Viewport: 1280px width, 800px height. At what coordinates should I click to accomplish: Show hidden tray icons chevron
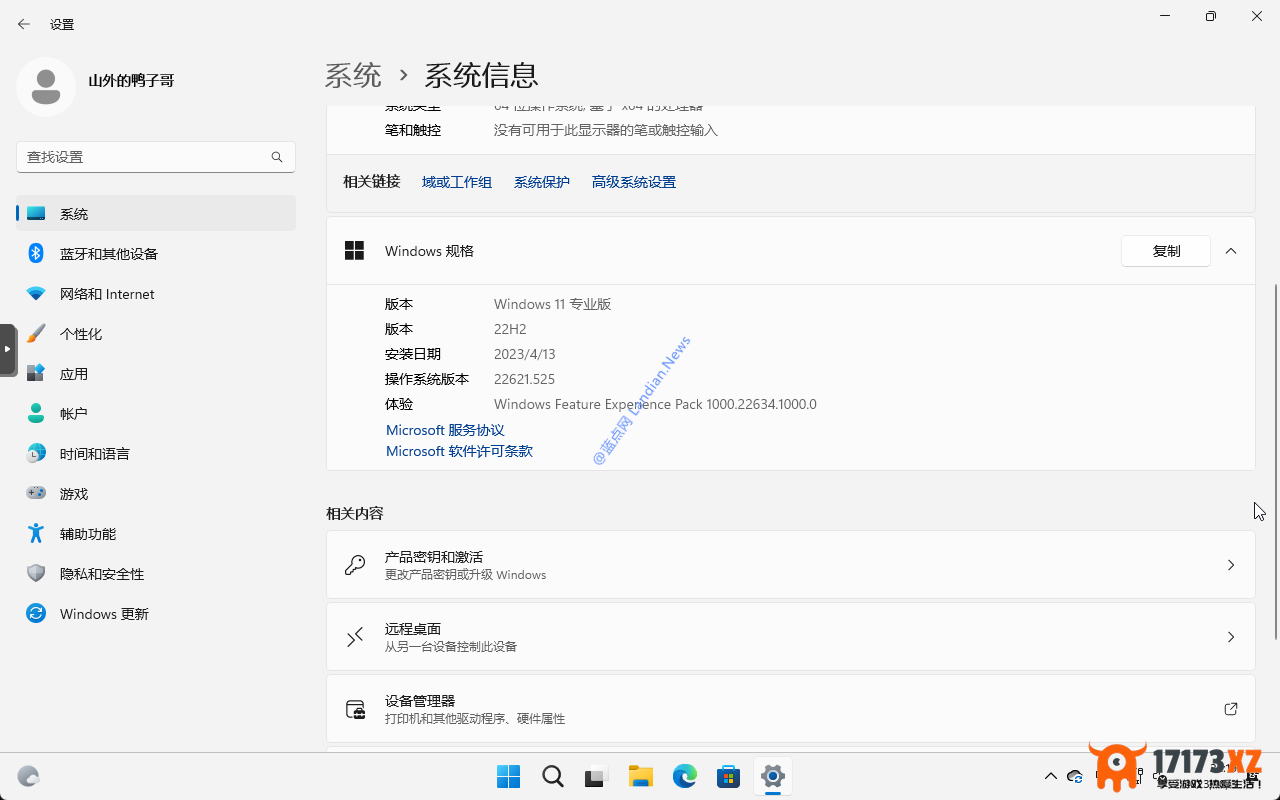pos(1050,776)
